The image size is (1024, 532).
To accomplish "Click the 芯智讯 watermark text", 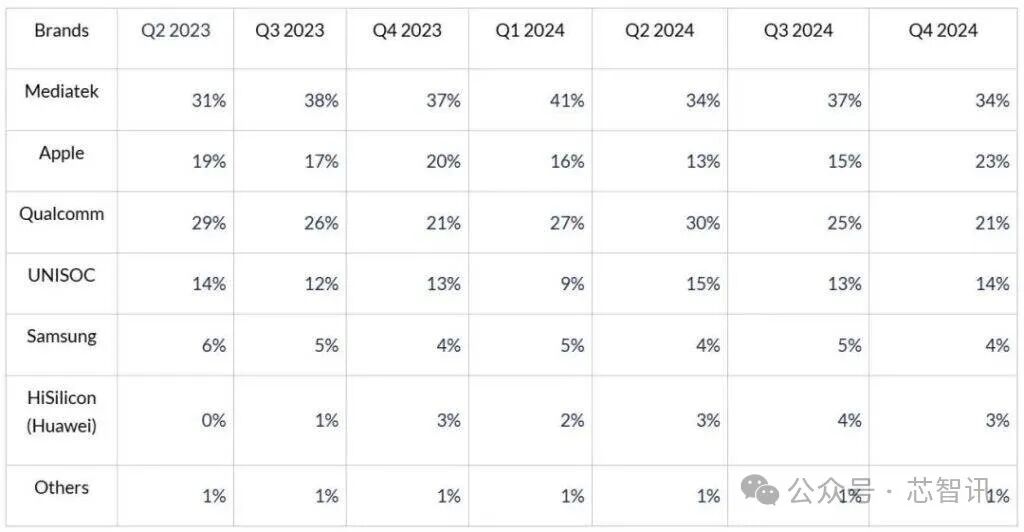I will [x=949, y=490].
